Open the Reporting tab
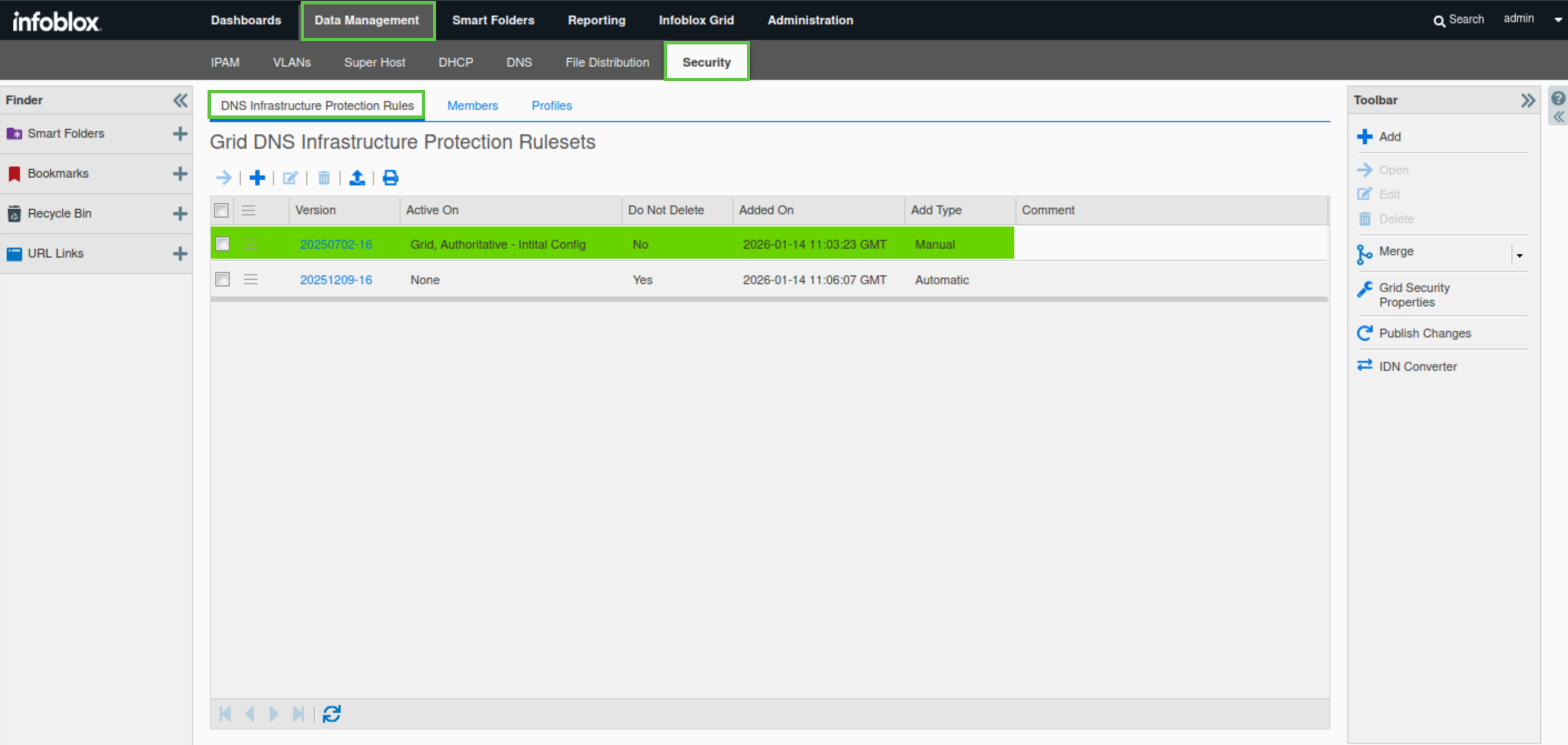Image resolution: width=1568 pixels, height=745 pixels. [596, 20]
